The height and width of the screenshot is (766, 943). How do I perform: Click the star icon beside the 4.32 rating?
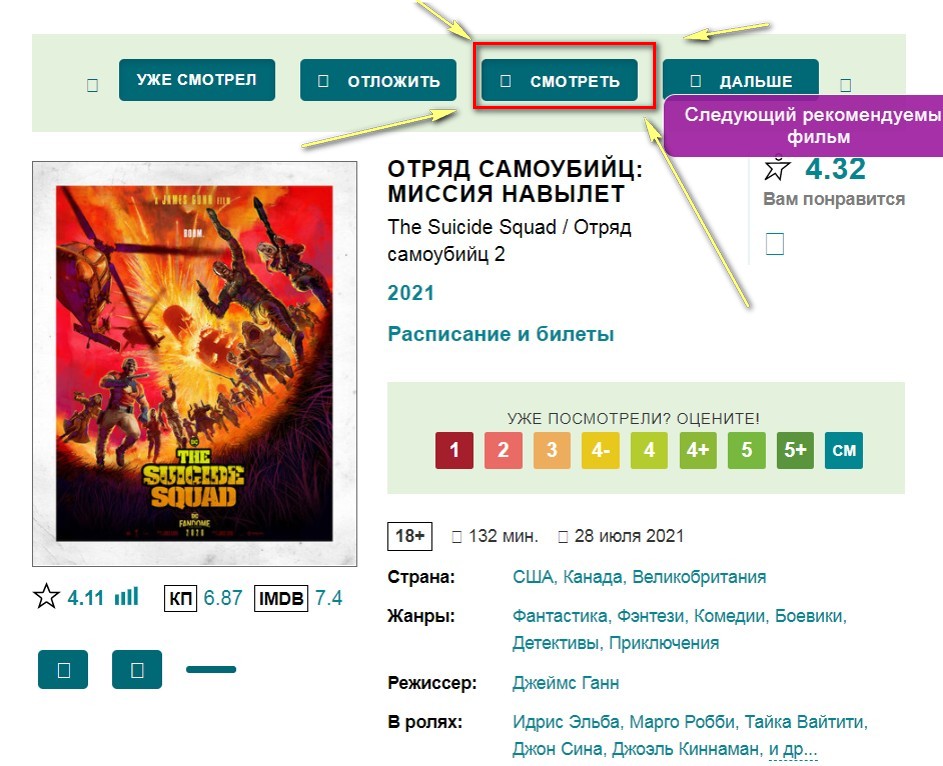[x=777, y=169]
